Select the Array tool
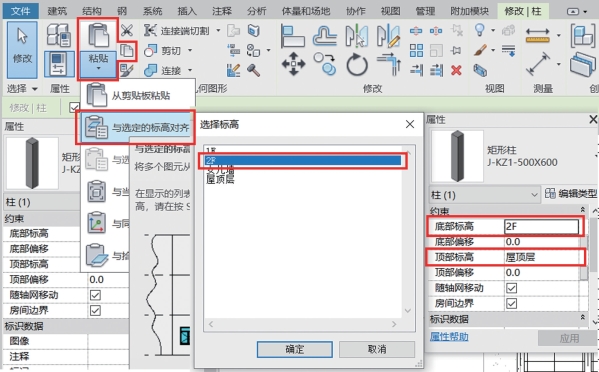This screenshot has width=599, height=372. (416, 50)
